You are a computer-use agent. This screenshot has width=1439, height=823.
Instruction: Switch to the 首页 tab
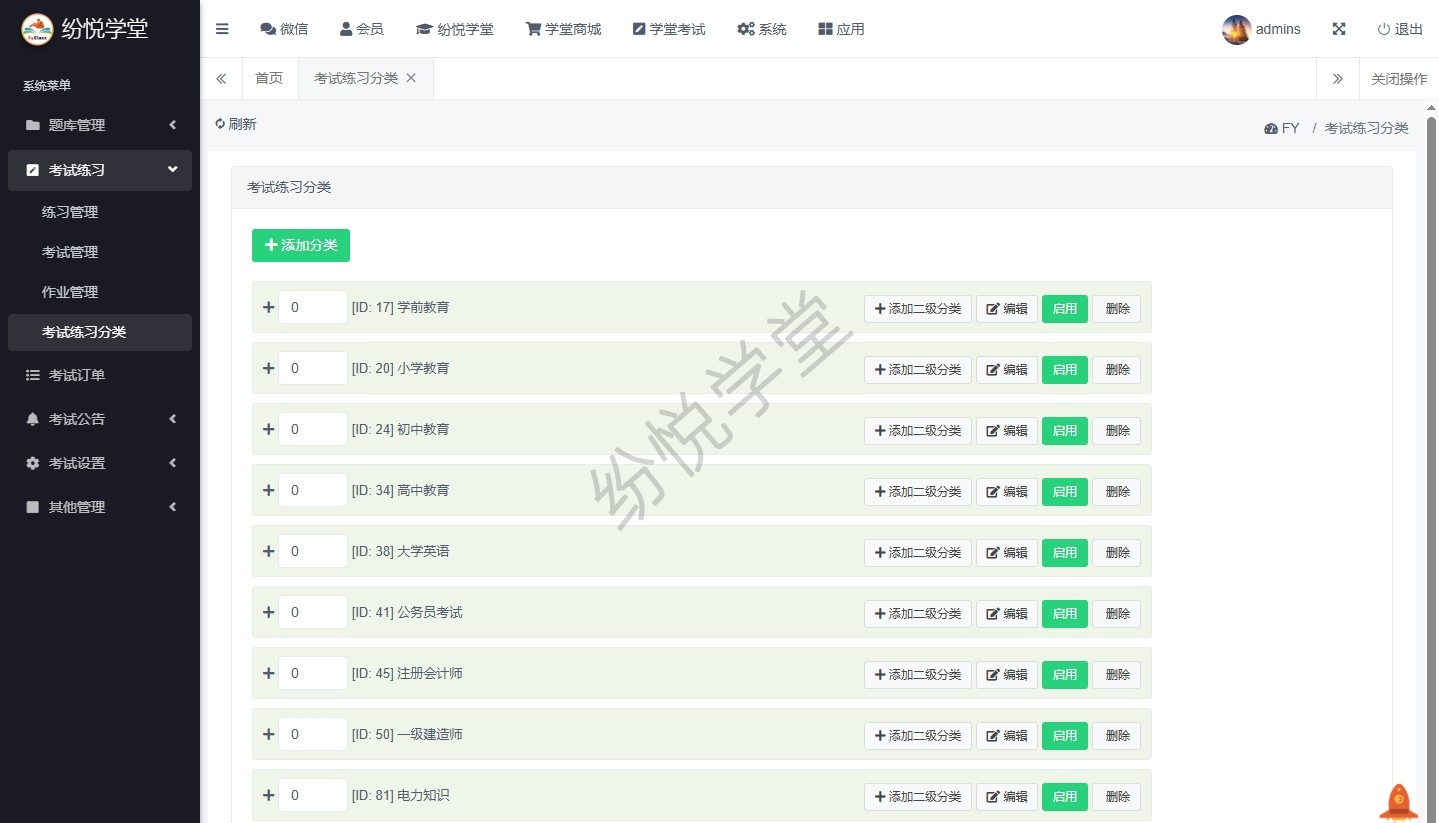[x=269, y=78]
